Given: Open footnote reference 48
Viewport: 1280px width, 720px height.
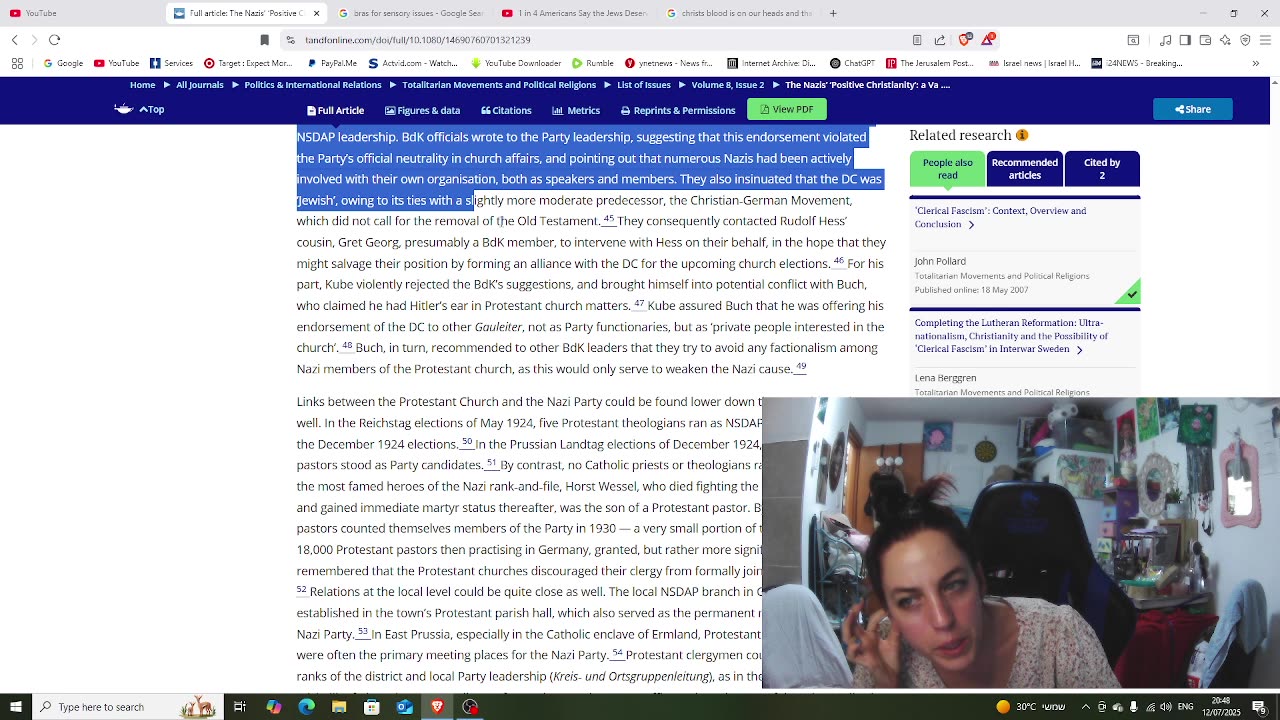Looking at the screenshot, I should point(347,345).
